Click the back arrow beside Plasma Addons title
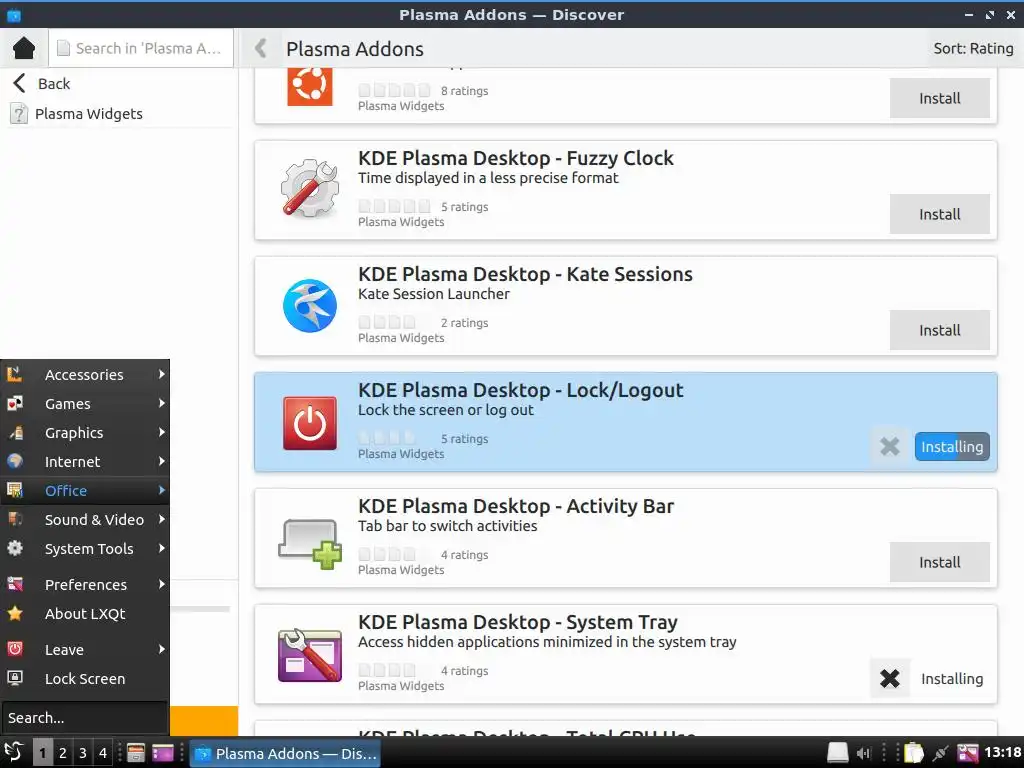The width and height of the screenshot is (1024, 768). pos(260,48)
